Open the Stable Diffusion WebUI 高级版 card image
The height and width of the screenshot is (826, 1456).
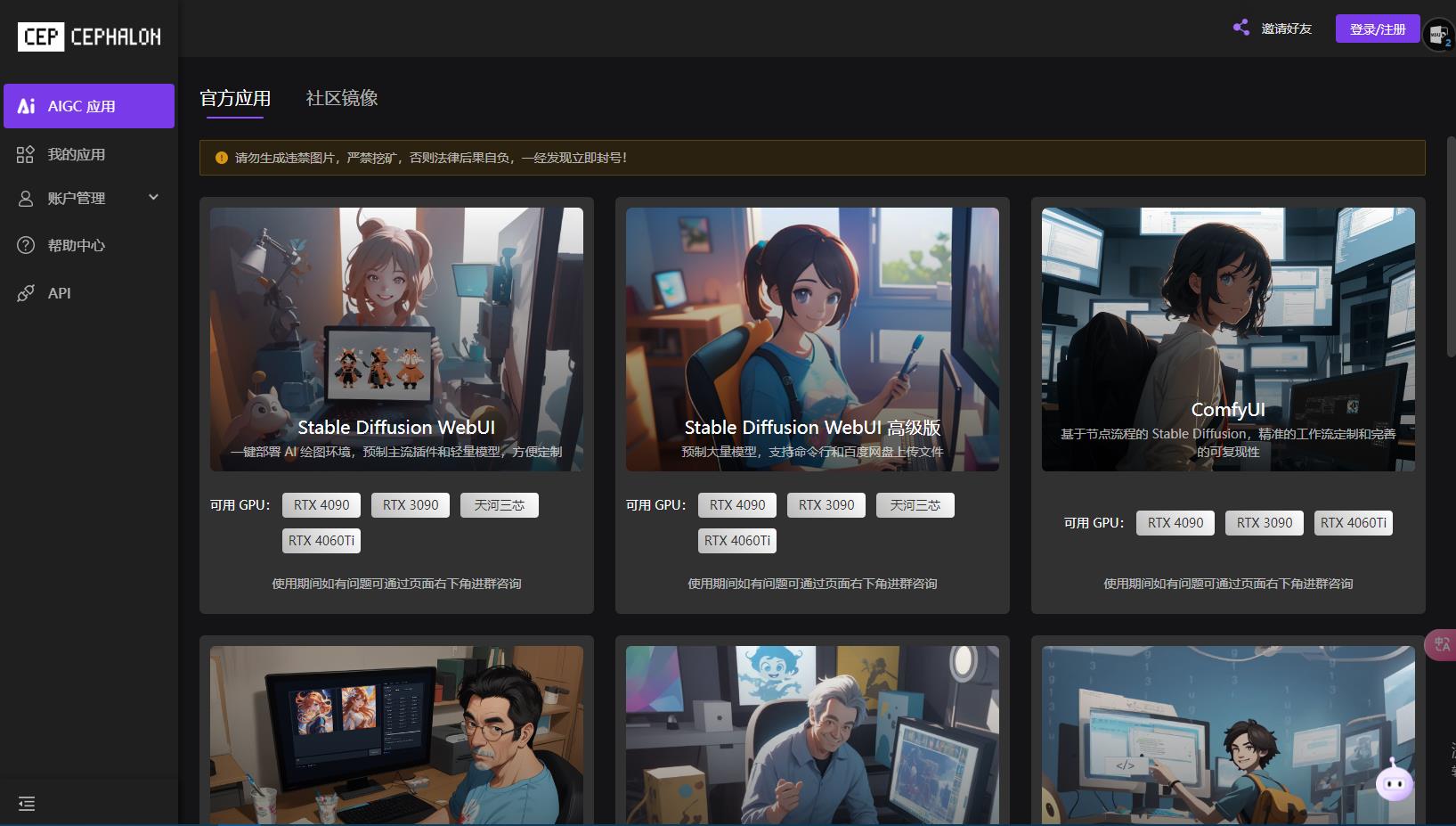pyautogui.click(x=811, y=339)
